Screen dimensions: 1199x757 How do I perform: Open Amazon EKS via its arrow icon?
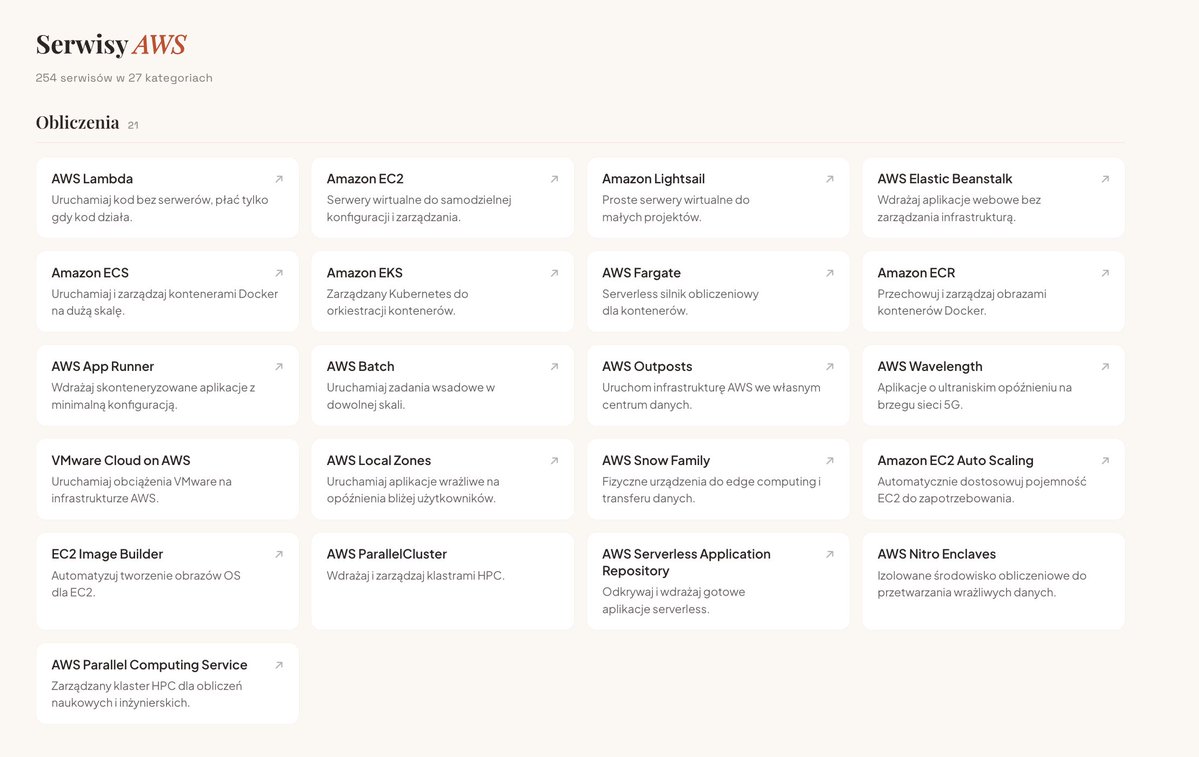coord(554,273)
